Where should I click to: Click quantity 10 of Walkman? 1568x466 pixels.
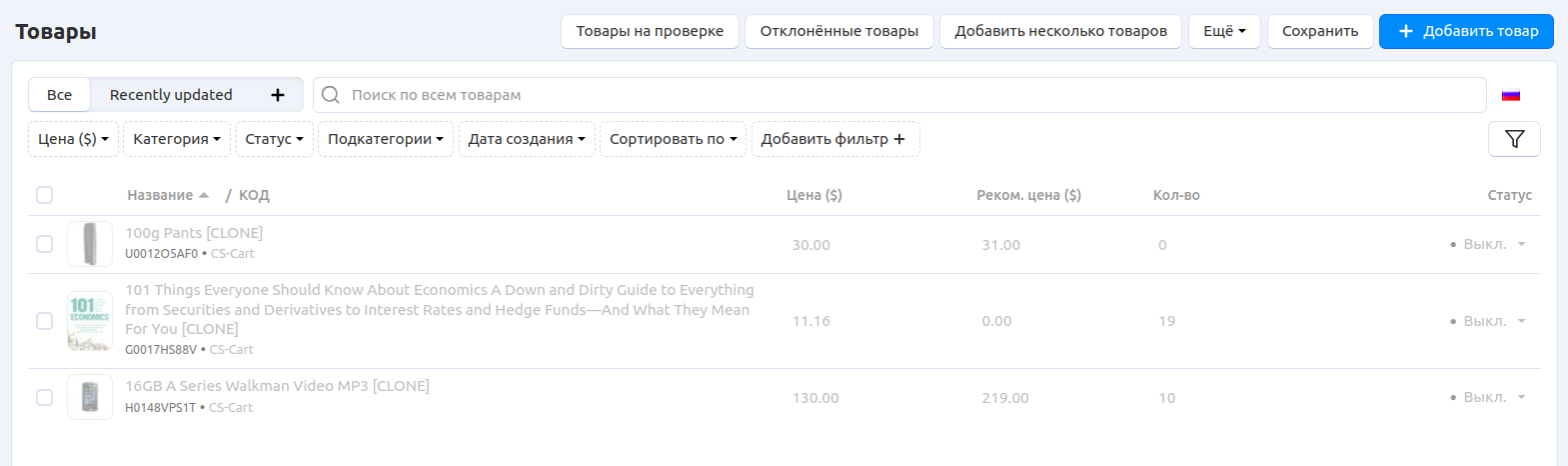click(1167, 398)
